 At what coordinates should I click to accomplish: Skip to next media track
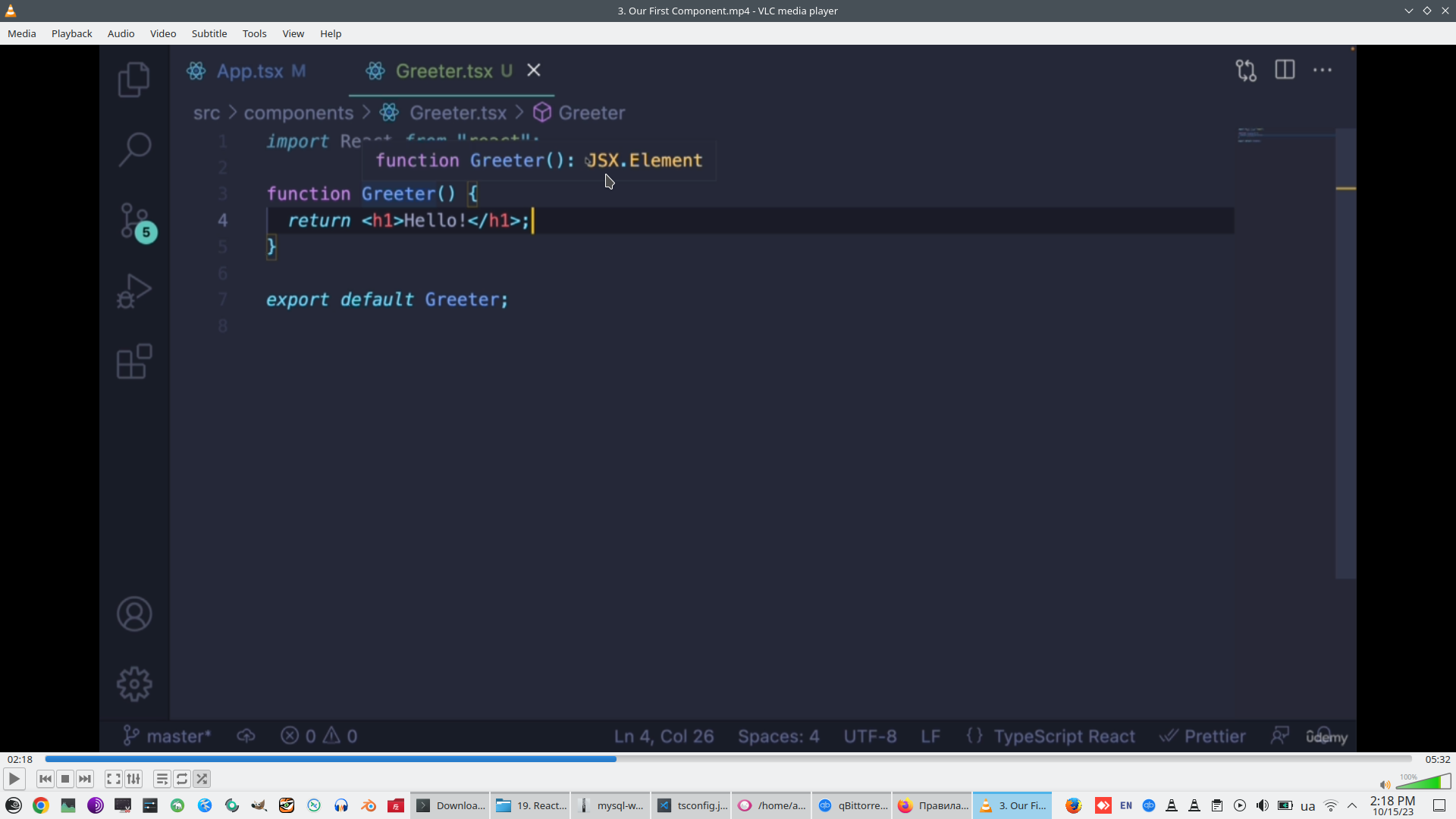(x=85, y=779)
